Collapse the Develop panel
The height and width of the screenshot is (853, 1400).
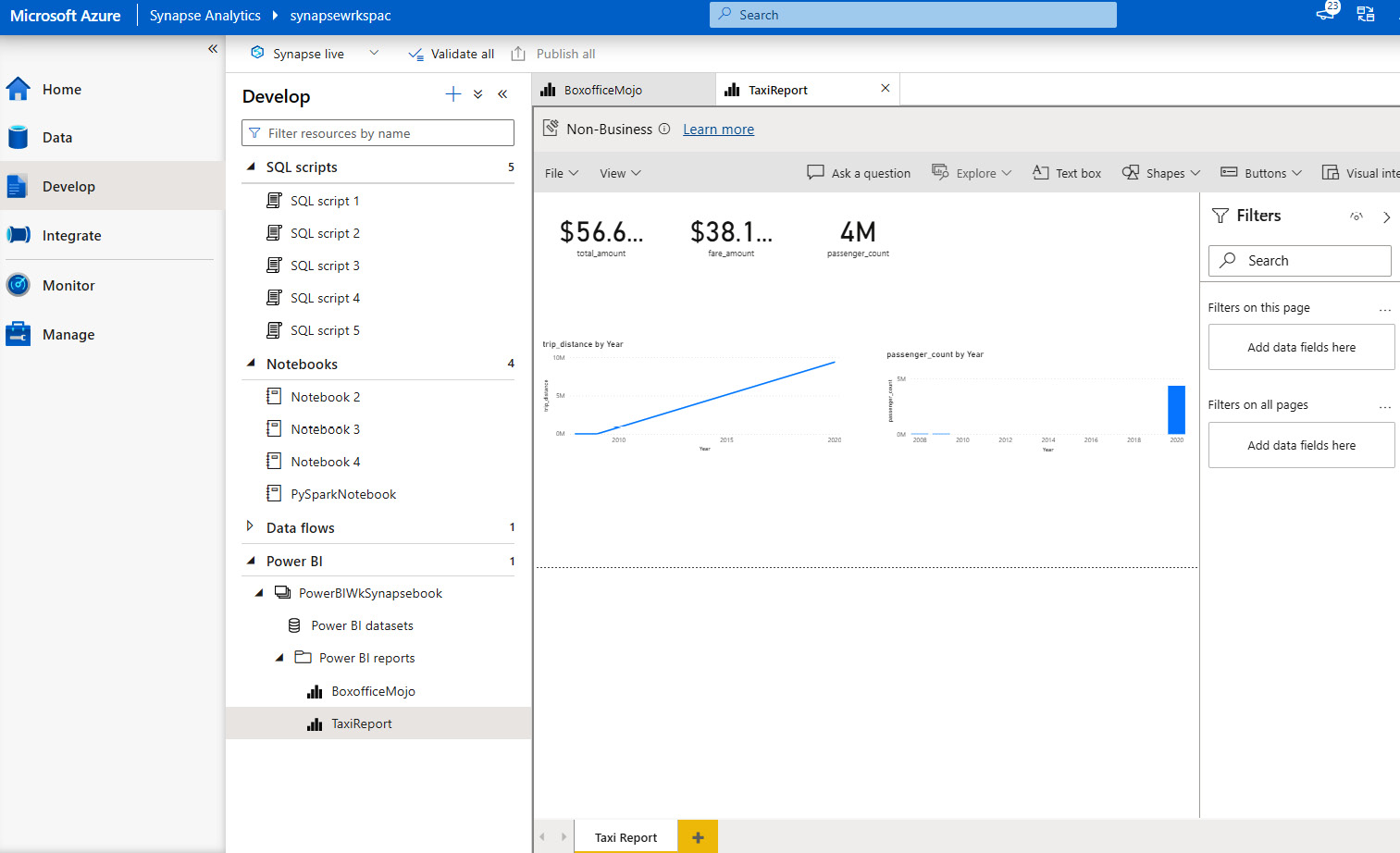point(502,94)
